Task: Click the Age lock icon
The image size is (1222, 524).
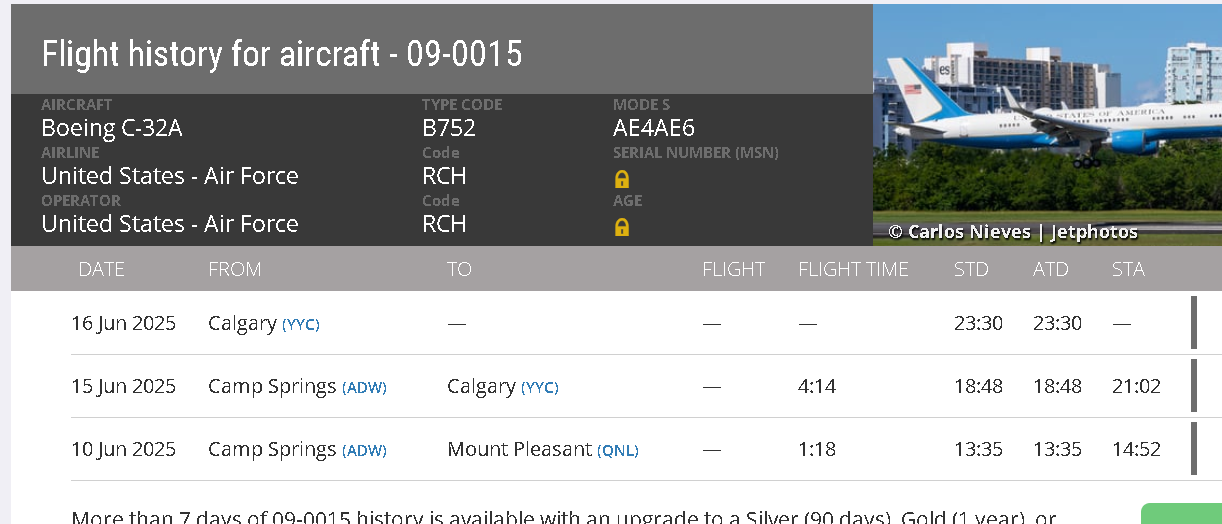Action: coord(621,227)
